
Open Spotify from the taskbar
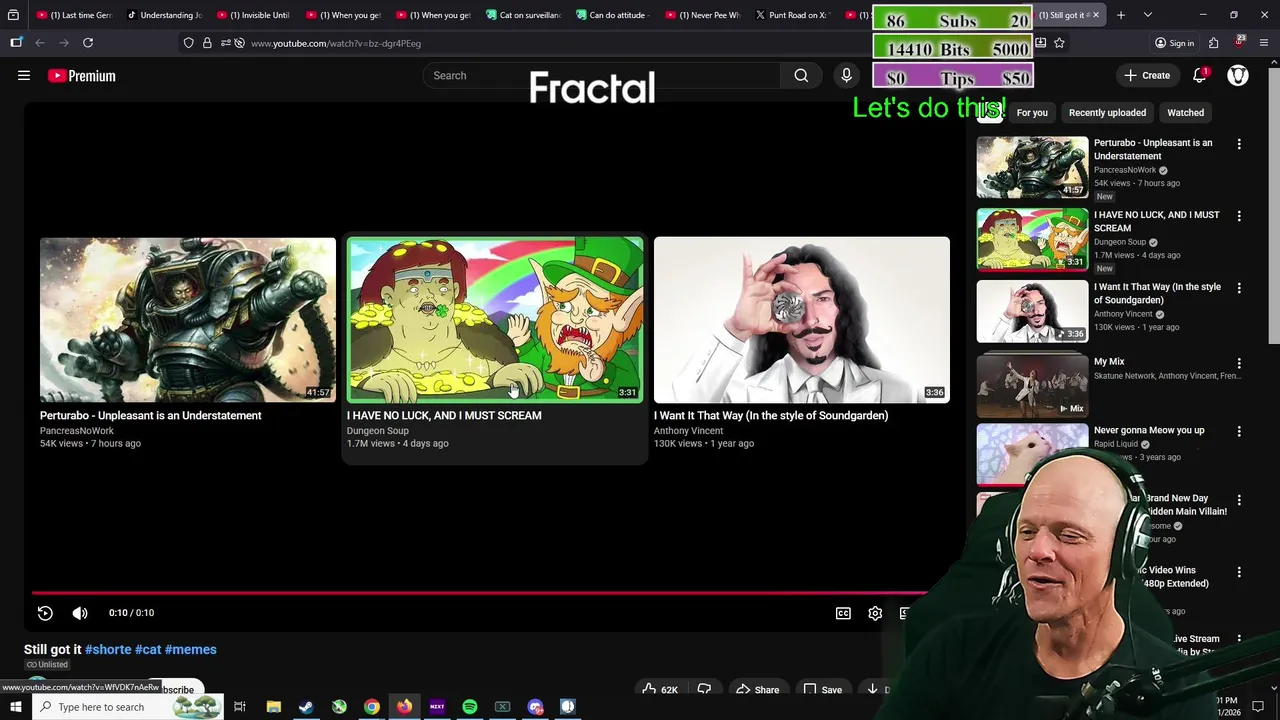coord(470,707)
